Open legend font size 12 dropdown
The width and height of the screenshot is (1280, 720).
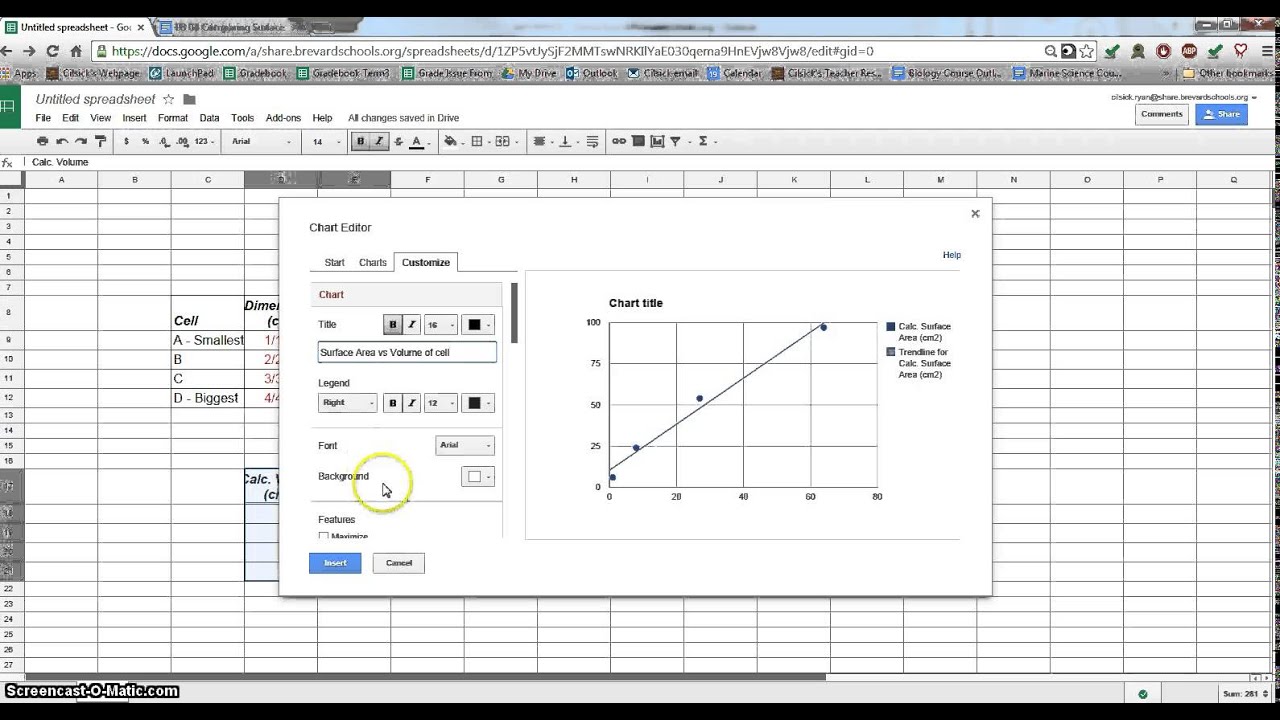[441, 403]
